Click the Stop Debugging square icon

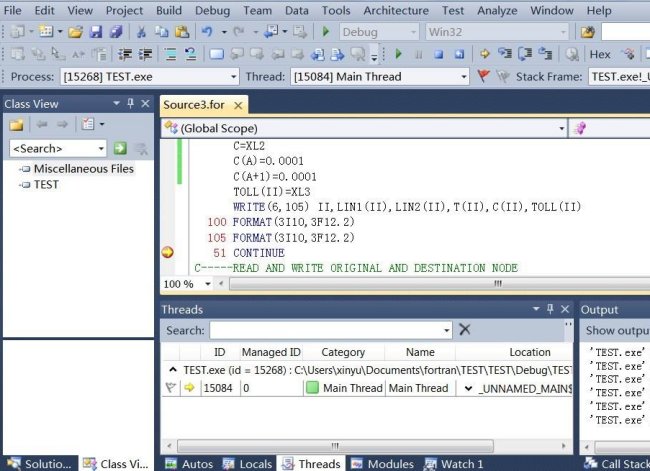[439, 54]
